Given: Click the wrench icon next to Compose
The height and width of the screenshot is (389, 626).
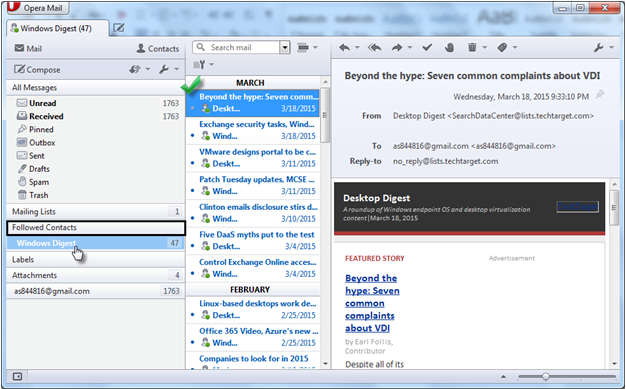Looking at the screenshot, I should 164,69.
